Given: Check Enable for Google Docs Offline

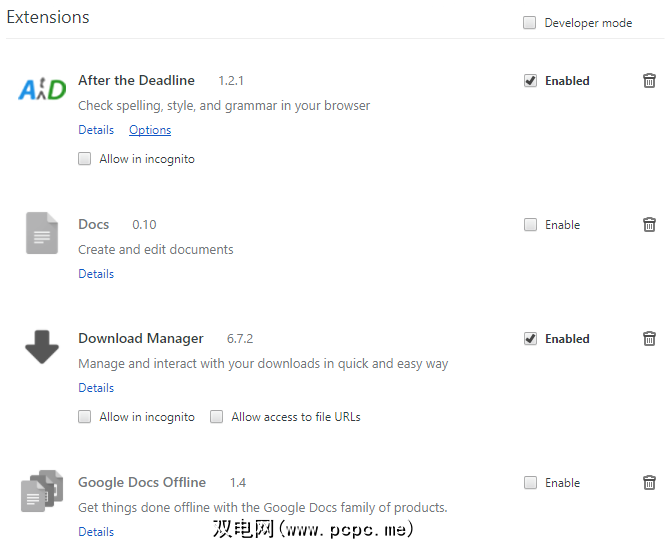Looking at the screenshot, I should (x=530, y=482).
